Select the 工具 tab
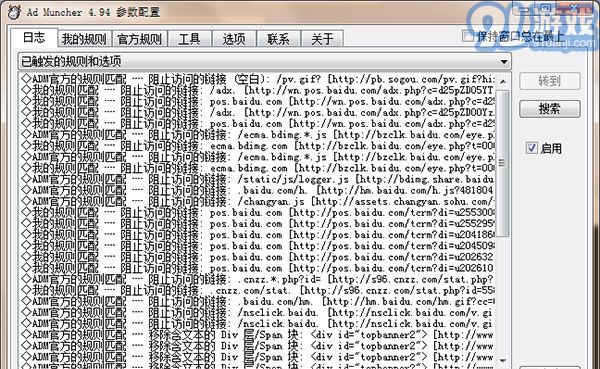Screen dimensions: 600x369 (189, 39)
